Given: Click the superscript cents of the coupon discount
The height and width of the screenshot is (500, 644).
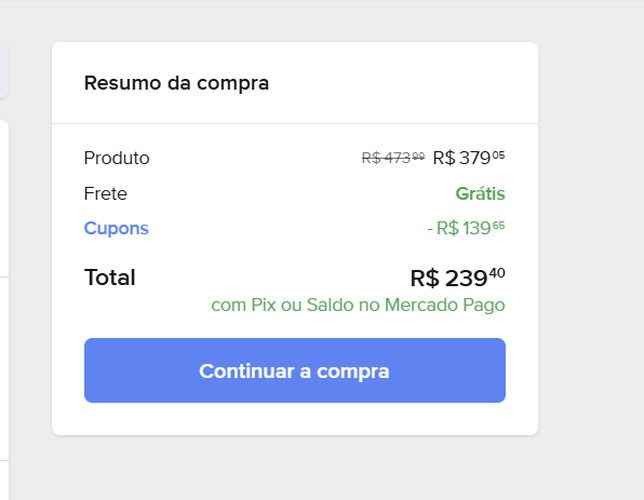Looking at the screenshot, I should (x=498, y=225).
